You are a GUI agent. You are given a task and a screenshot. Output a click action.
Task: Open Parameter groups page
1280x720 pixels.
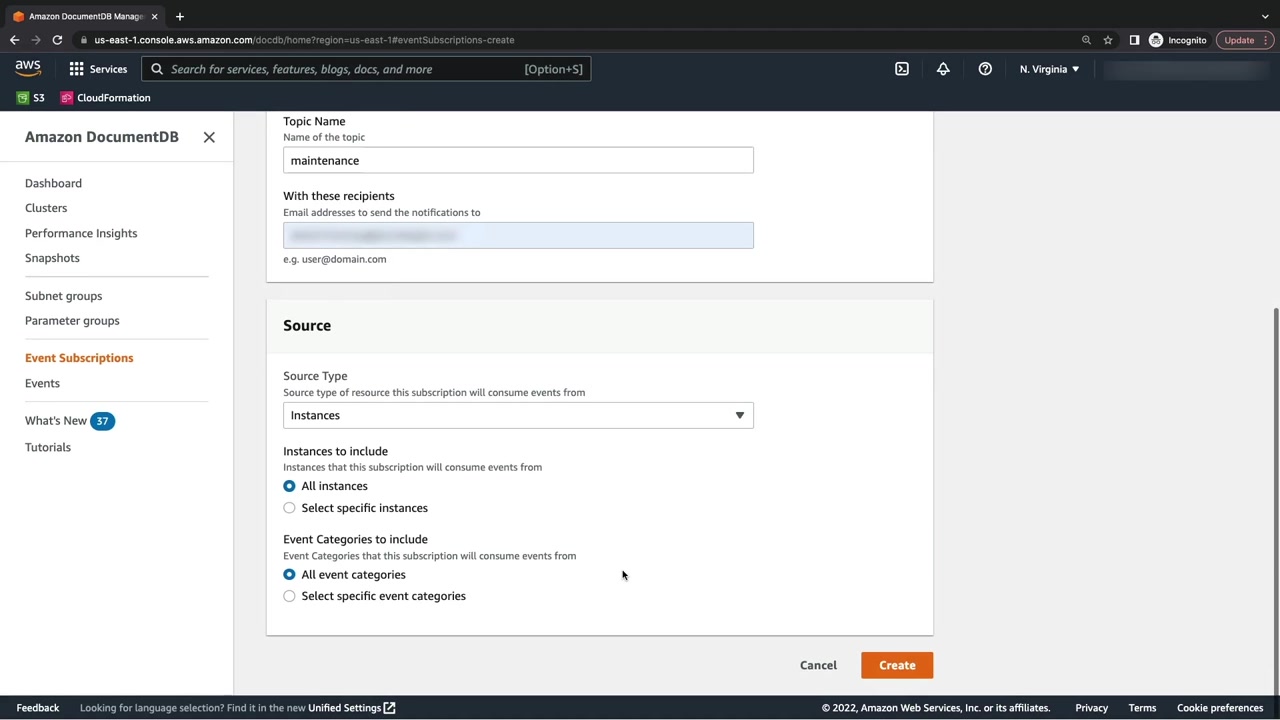click(72, 321)
